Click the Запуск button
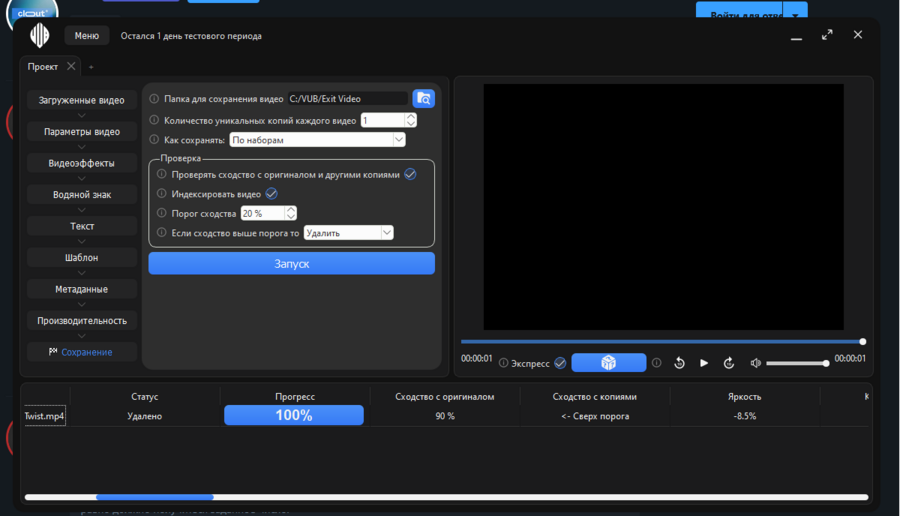 click(292, 263)
